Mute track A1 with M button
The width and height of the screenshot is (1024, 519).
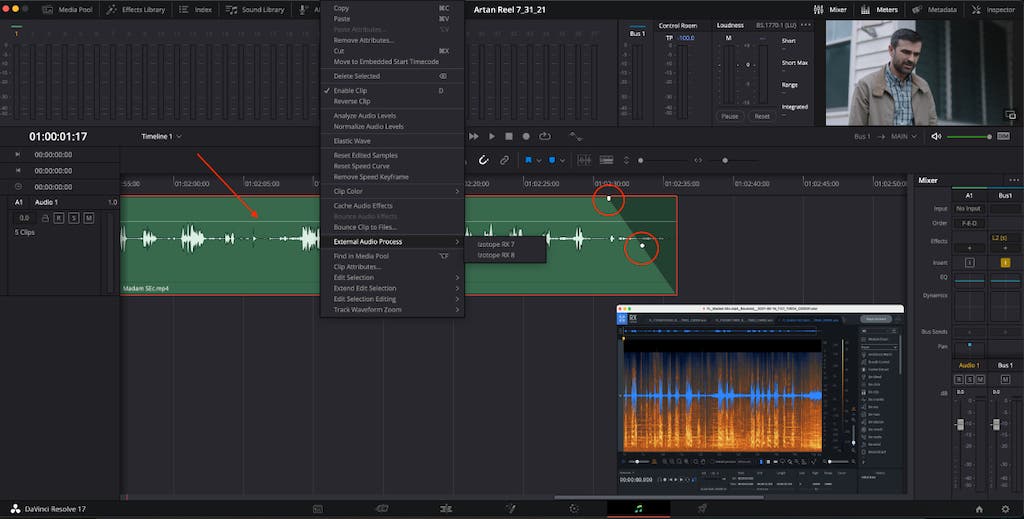[89, 218]
